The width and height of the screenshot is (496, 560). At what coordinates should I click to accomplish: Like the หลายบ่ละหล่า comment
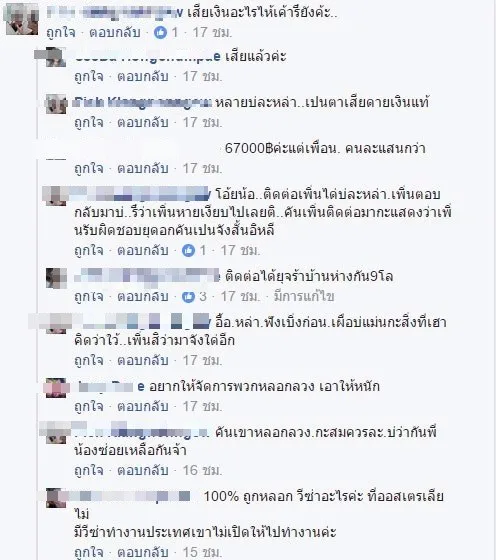click(89, 122)
